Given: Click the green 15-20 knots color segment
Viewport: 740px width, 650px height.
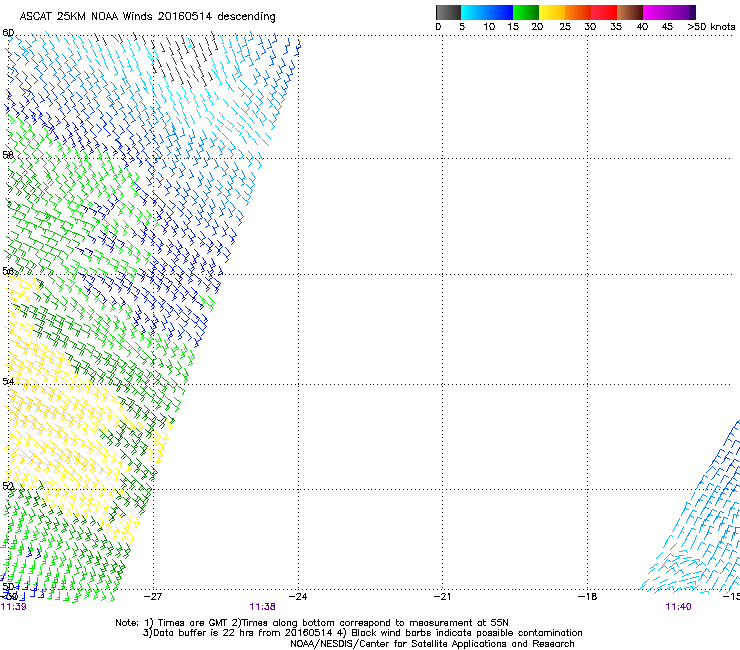Looking at the screenshot, I should (526, 12).
